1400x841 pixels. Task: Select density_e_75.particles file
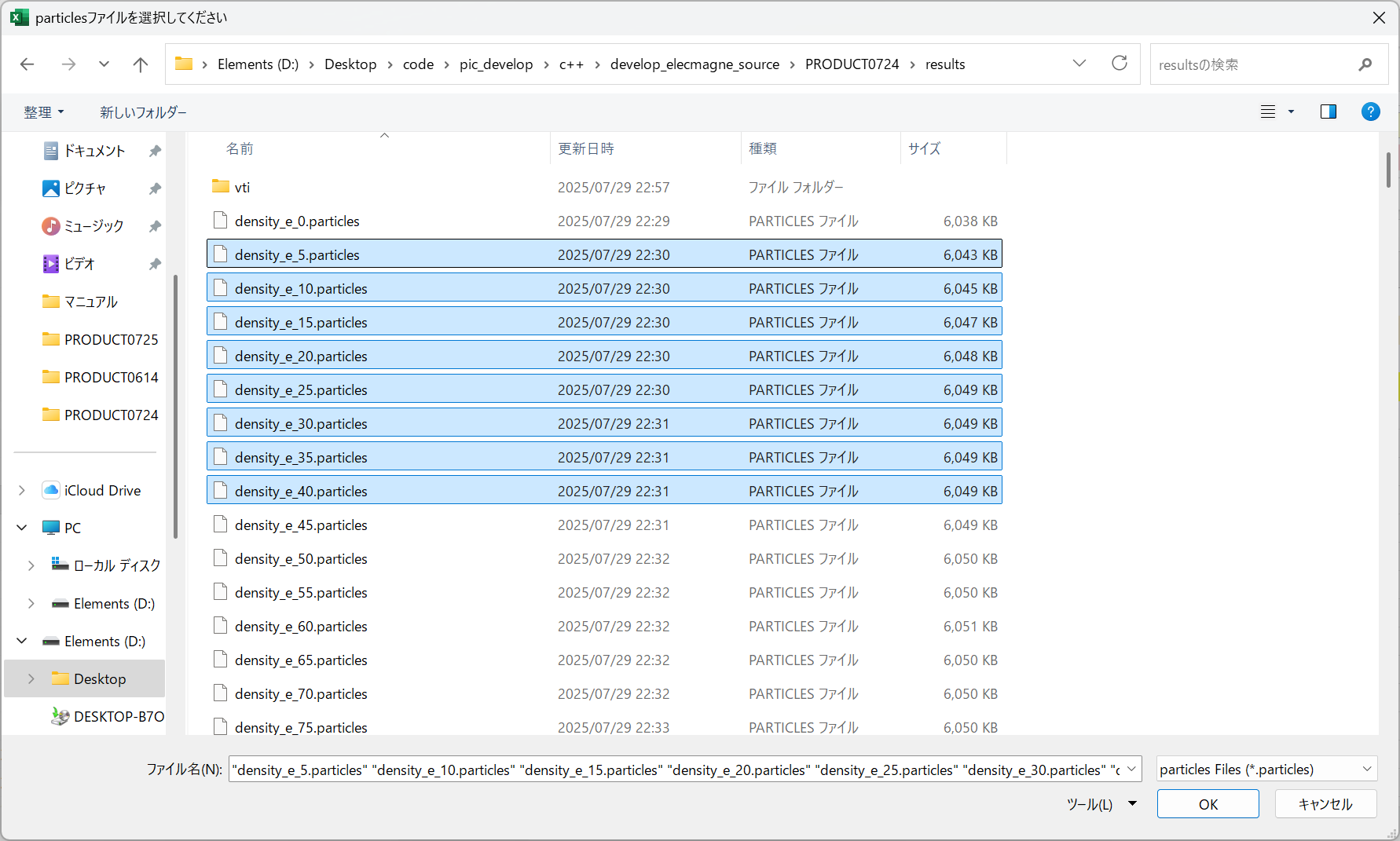click(x=604, y=727)
